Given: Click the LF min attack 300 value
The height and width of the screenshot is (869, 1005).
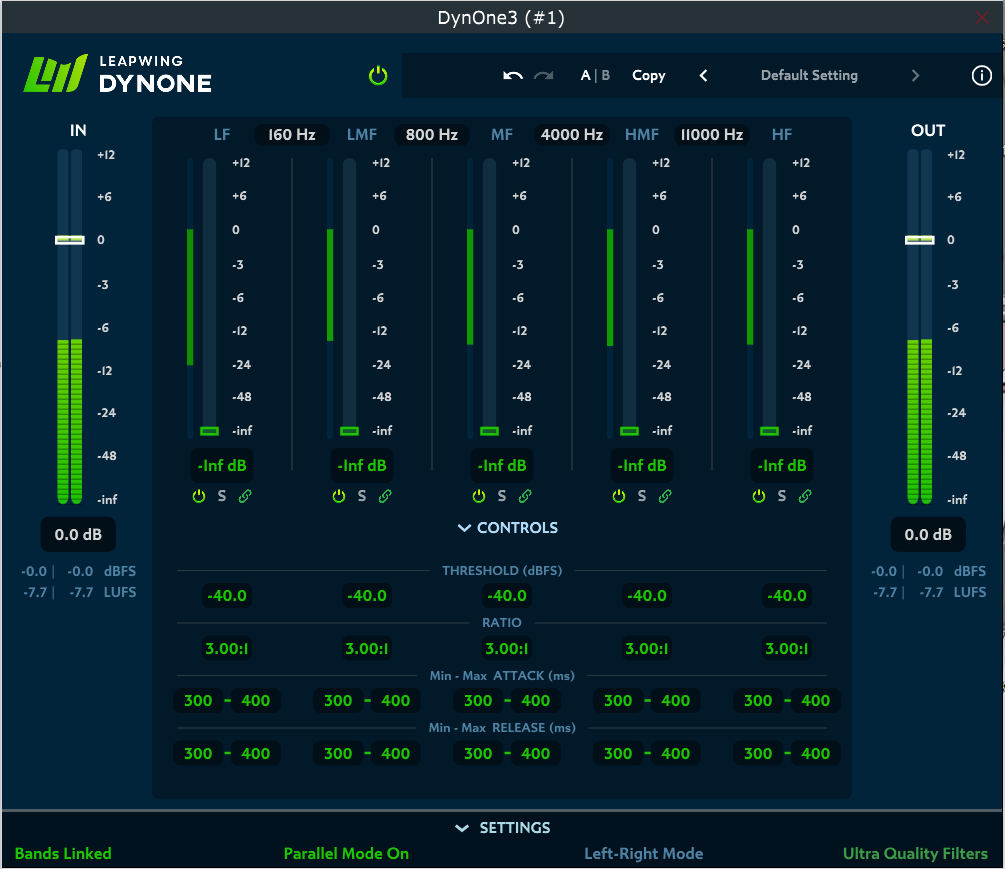Looking at the screenshot, I should [198, 701].
